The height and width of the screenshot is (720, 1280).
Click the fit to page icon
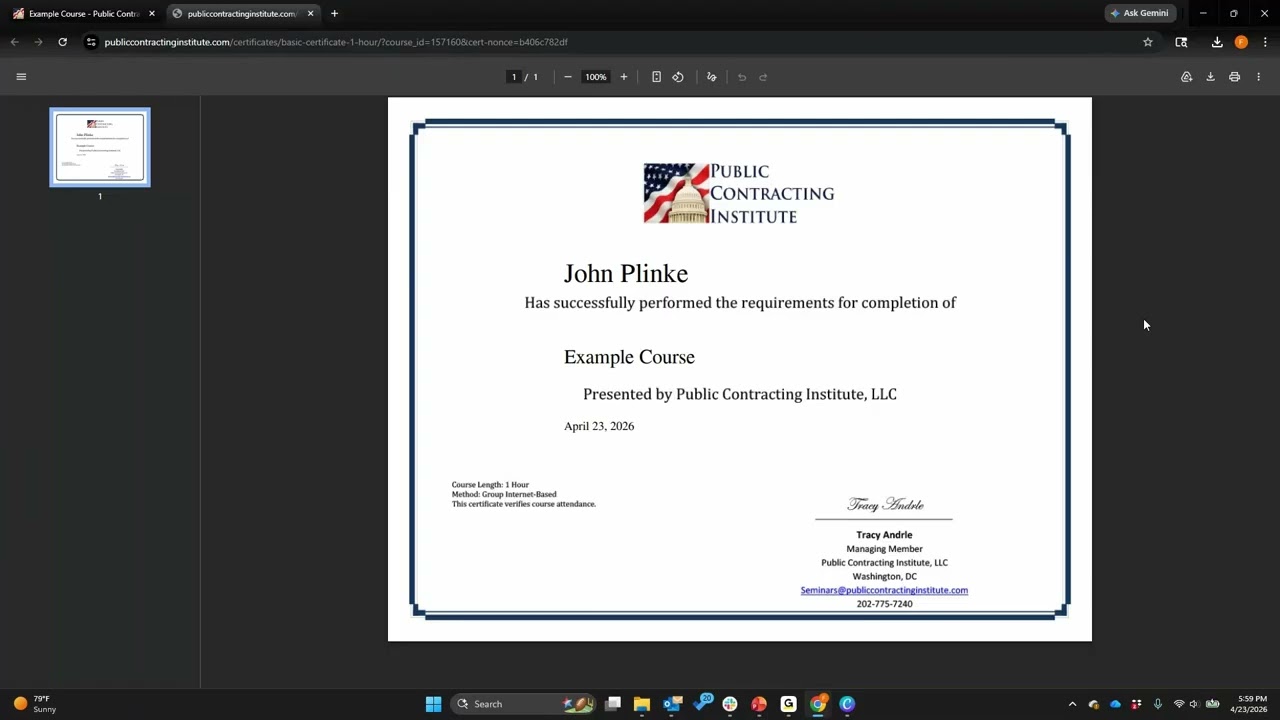[x=656, y=77]
